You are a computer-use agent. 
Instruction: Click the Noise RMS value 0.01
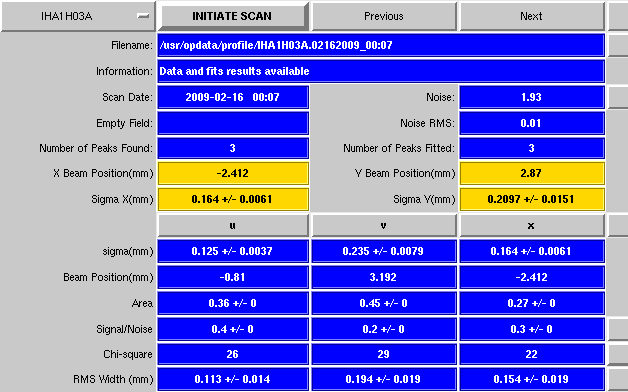pos(531,123)
